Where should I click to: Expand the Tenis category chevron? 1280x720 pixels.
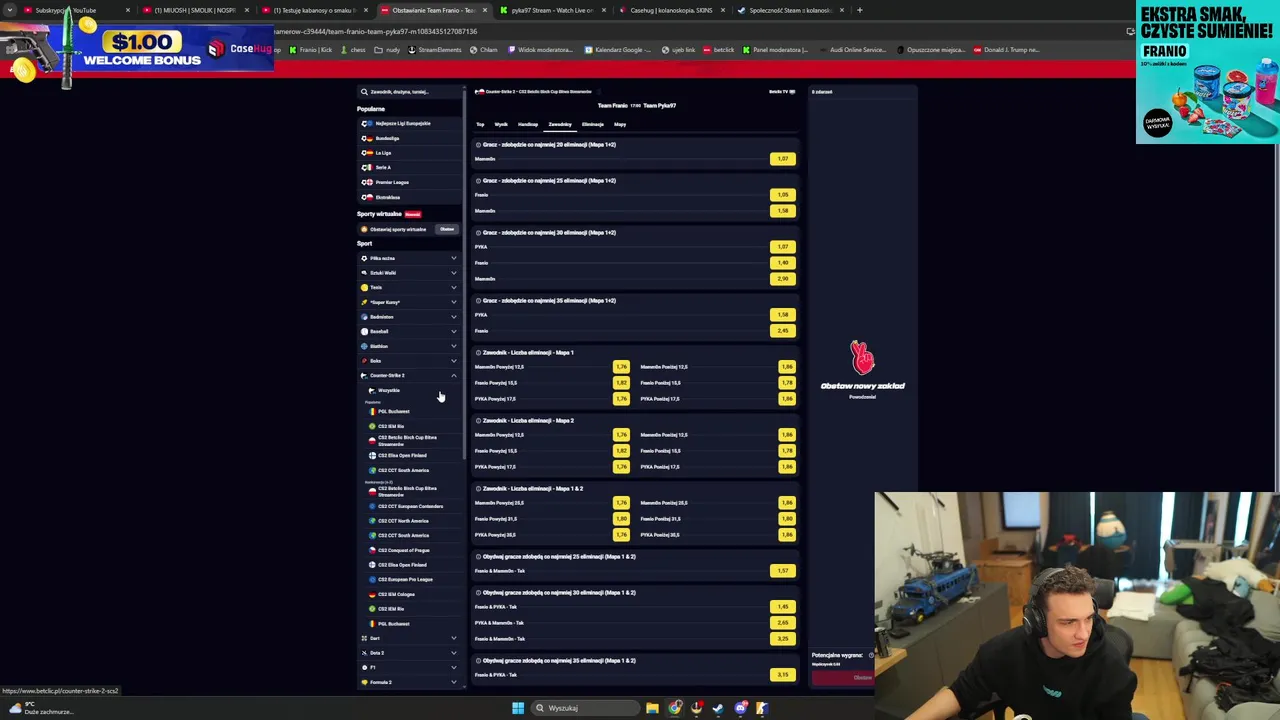(x=453, y=287)
